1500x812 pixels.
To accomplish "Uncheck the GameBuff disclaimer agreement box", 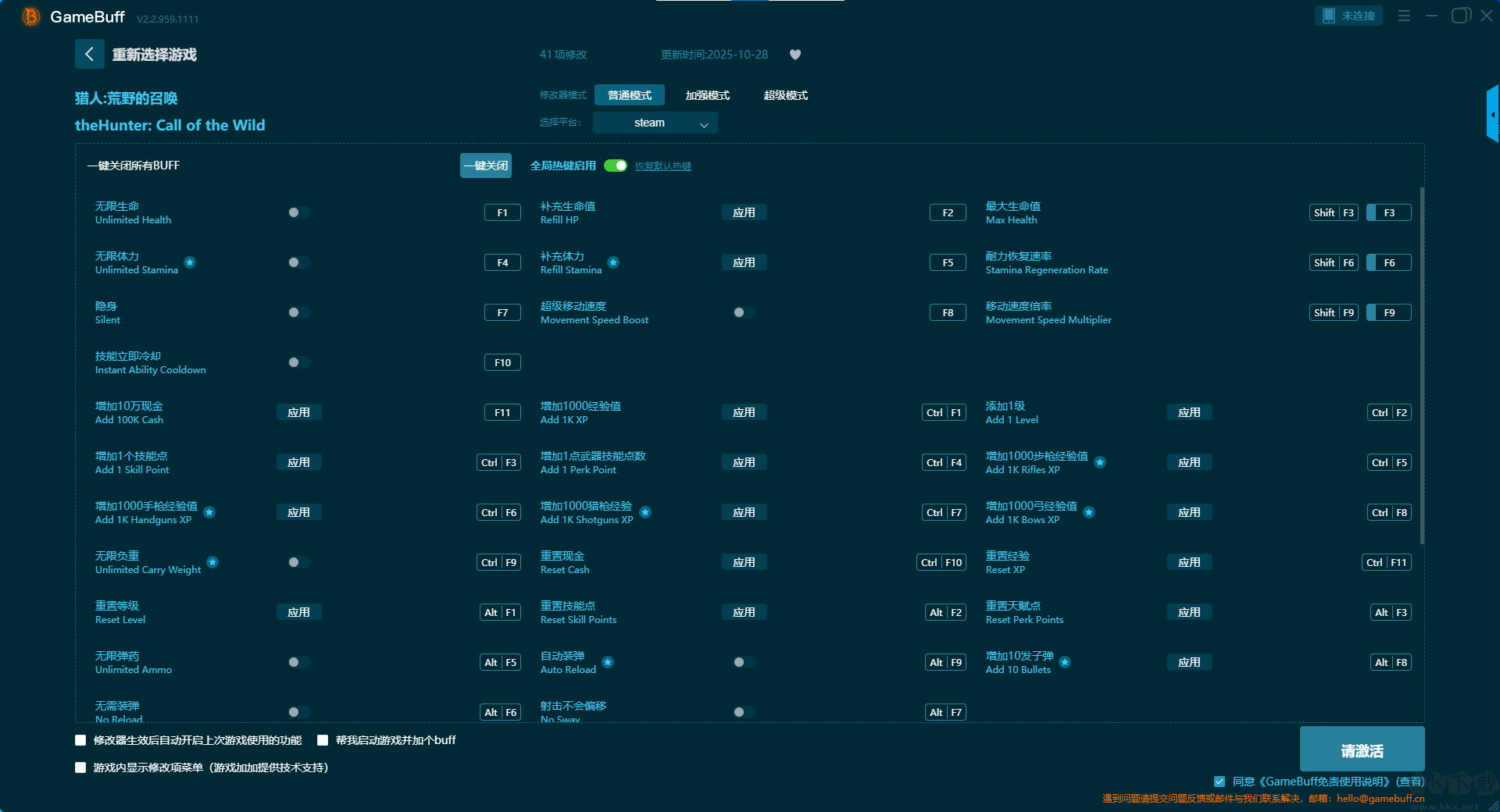I will pos(1220,782).
